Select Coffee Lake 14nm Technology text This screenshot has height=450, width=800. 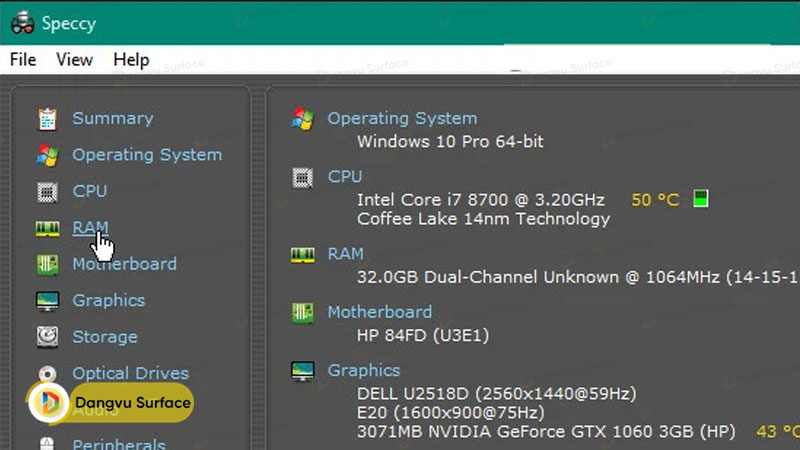[483, 219]
